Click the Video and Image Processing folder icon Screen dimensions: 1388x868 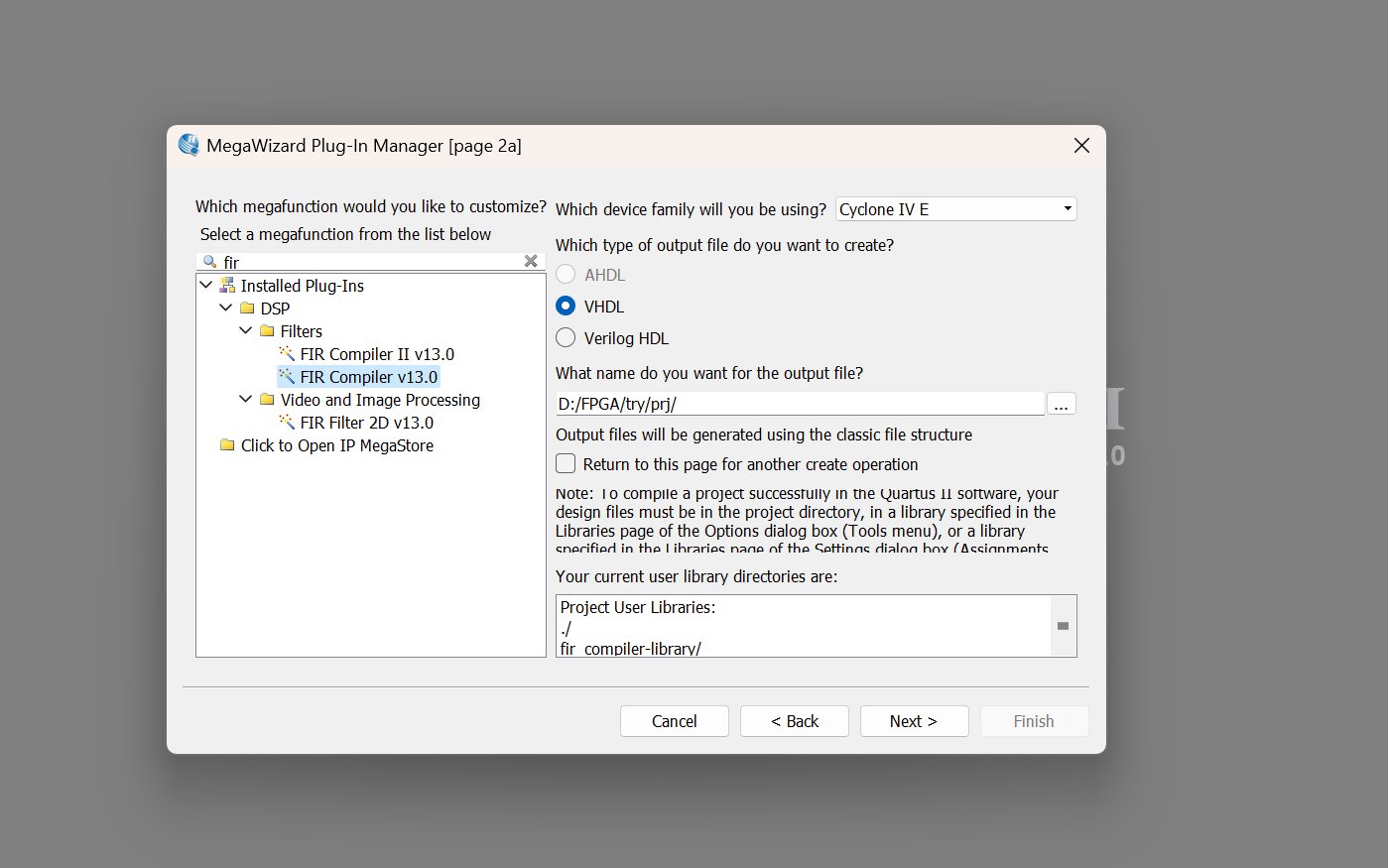coord(267,399)
